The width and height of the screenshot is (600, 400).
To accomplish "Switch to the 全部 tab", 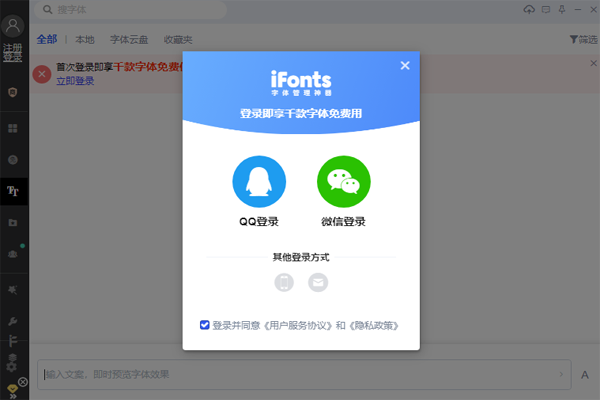I will (x=47, y=39).
